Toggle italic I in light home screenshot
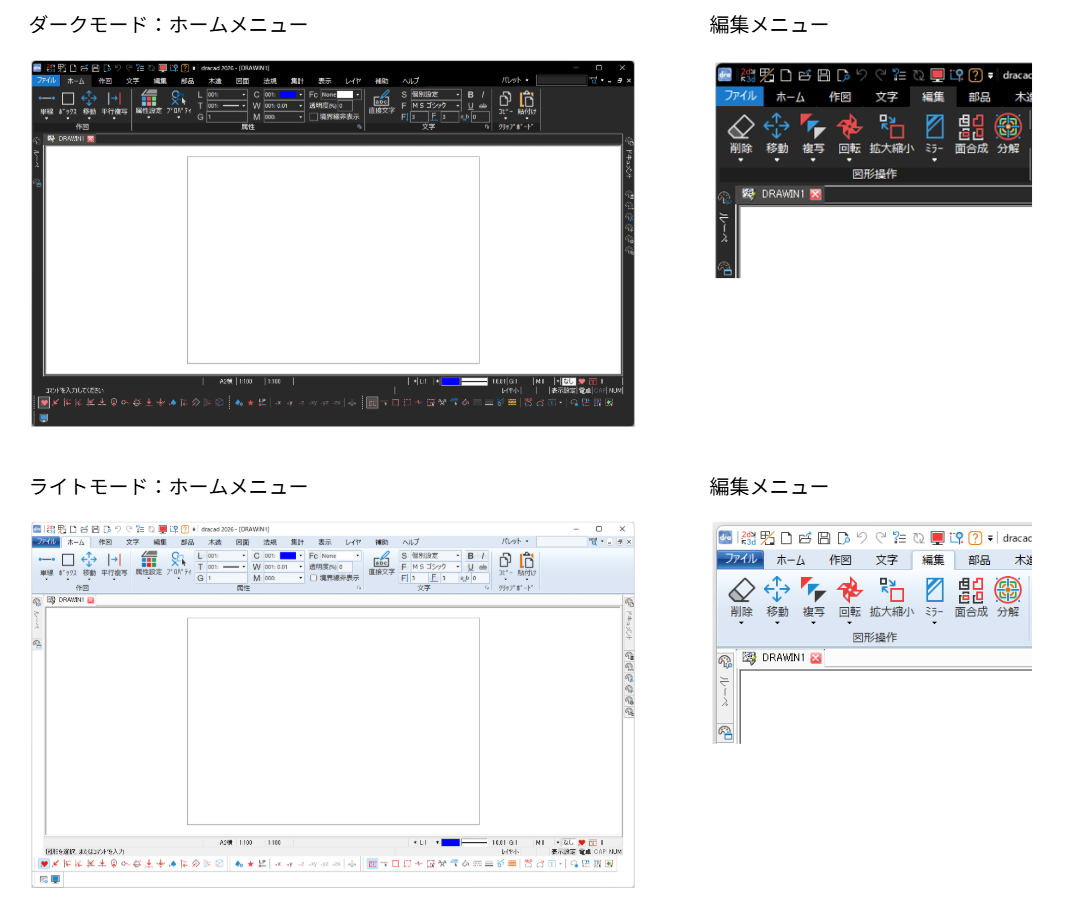Viewport: 1068px width, 915px height. coord(483,556)
